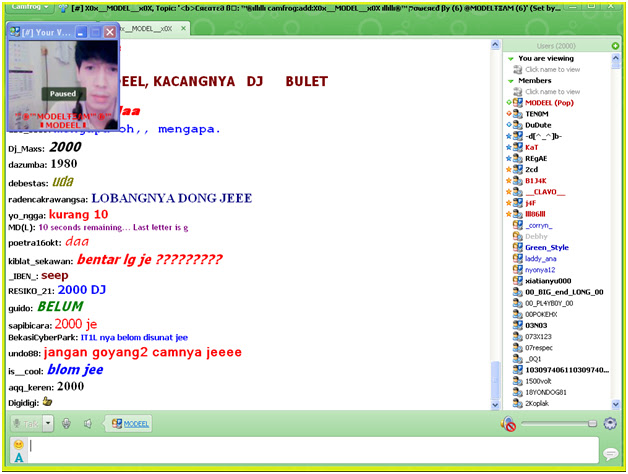The width and height of the screenshot is (628, 474).
Task: Click the muted speaker volume icon
Action: (508, 424)
